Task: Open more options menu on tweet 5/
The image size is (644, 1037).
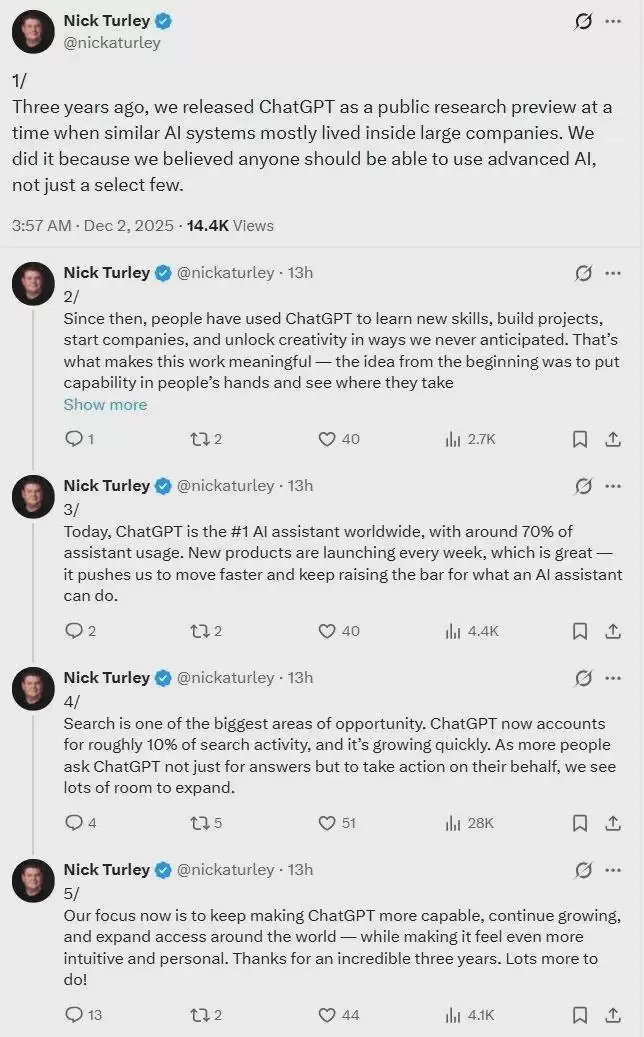Action: click(613, 870)
